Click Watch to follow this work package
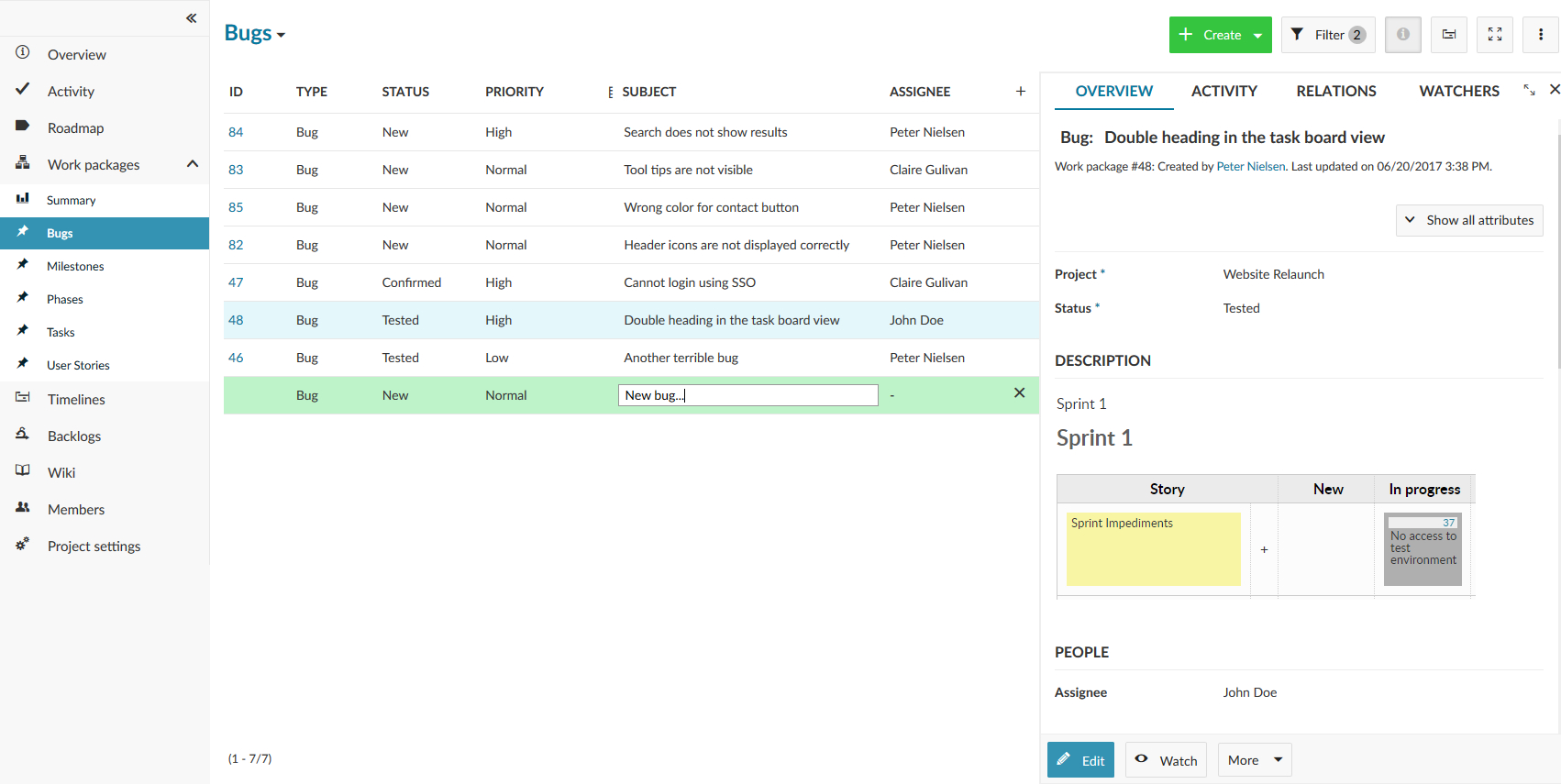 point(1166,760)
